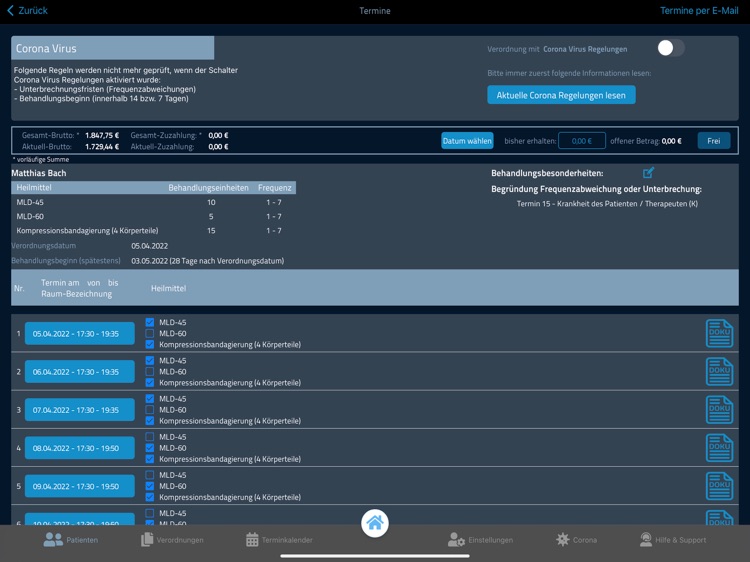This screenshot has height=562, width=750.
Task: Open DOKU document for appointment 05.04.2022
Action: coord(719,333)
